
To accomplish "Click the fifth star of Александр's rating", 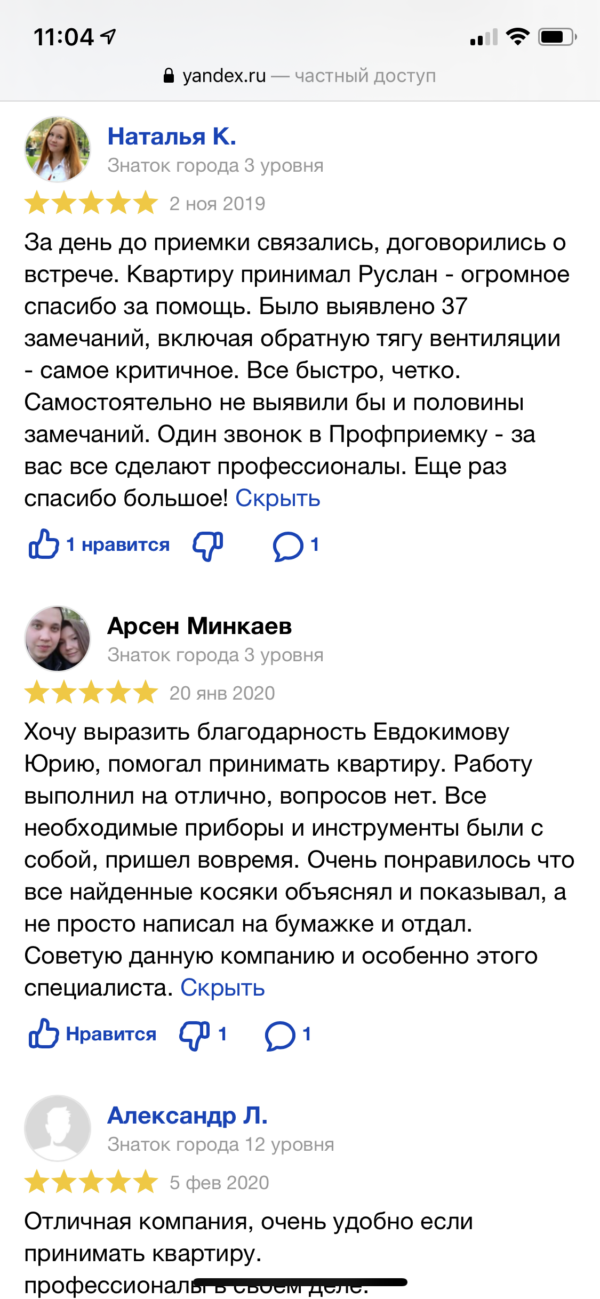I will pos(146,1182).
